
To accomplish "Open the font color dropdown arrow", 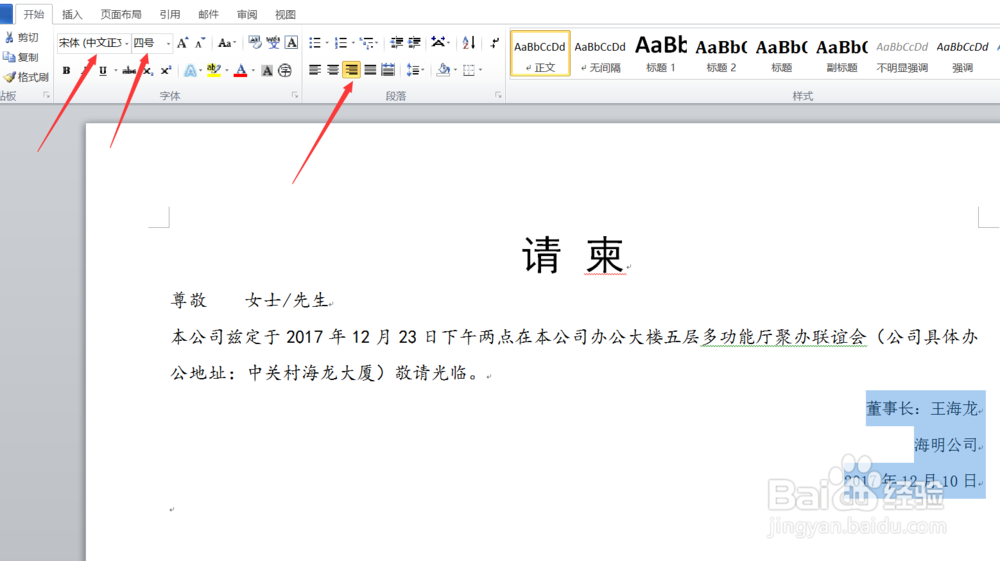I will [253, 70].
